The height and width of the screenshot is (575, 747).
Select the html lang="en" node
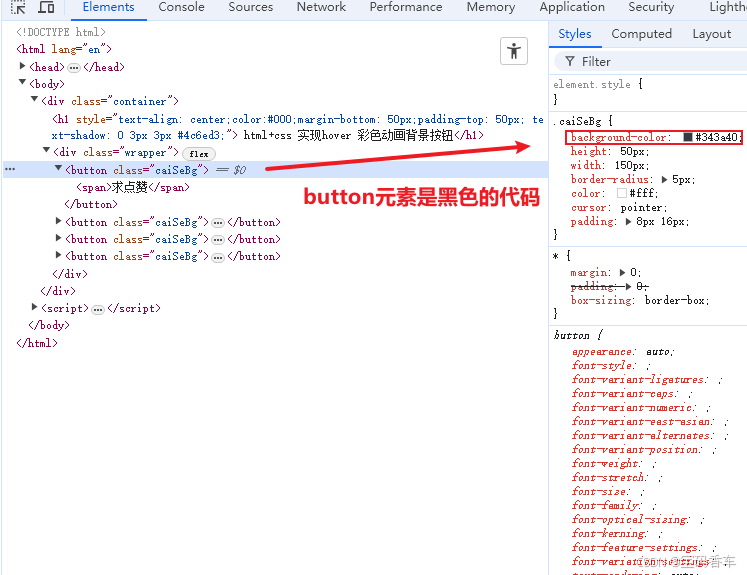(64, 49)
